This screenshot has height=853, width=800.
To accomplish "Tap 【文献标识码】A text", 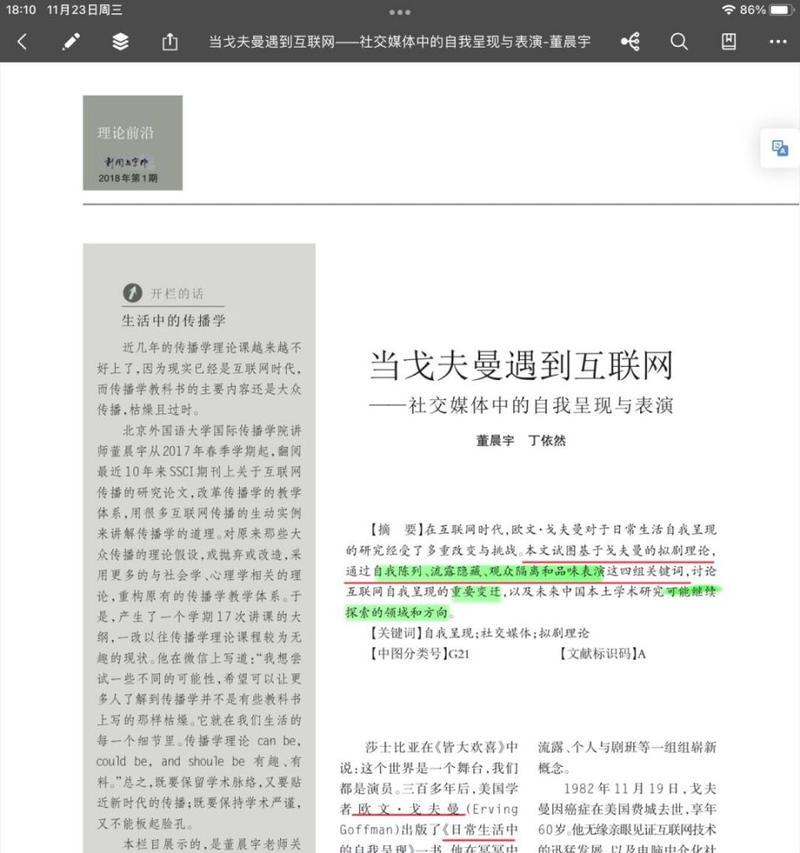I will [x=603, y=654].
